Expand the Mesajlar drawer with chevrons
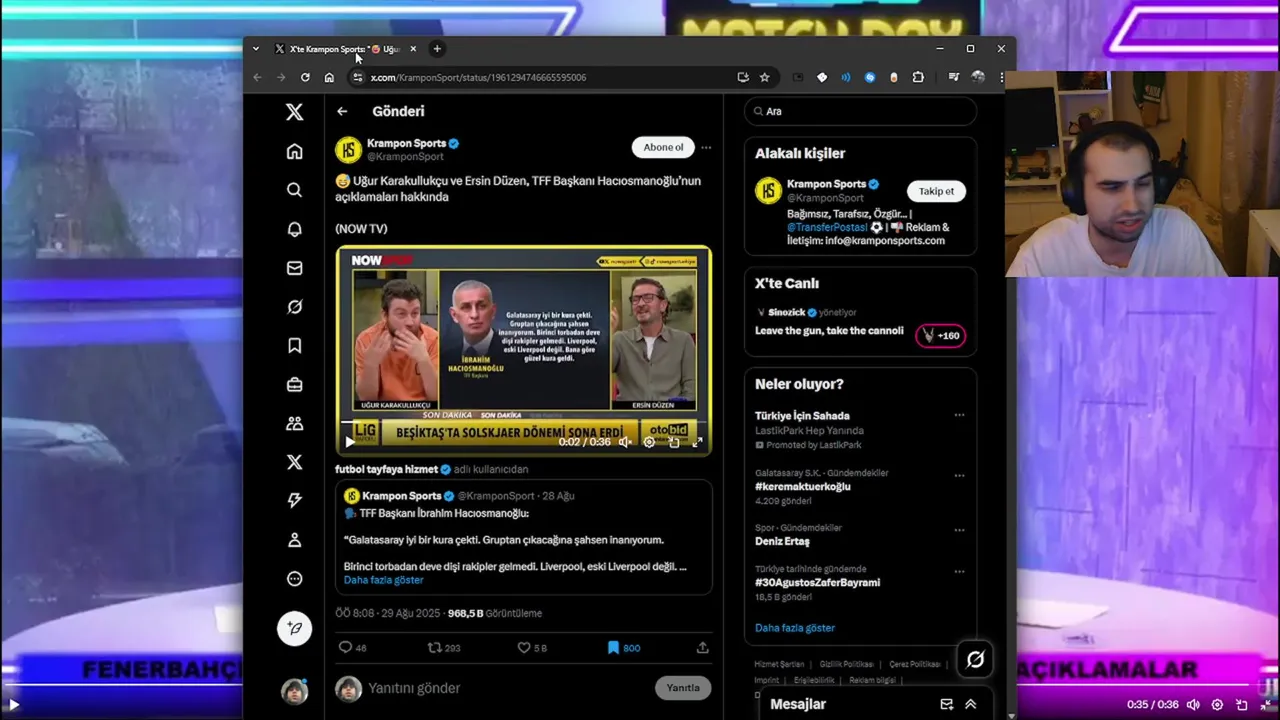This screenshot has width=1280, height=720. 970,704
